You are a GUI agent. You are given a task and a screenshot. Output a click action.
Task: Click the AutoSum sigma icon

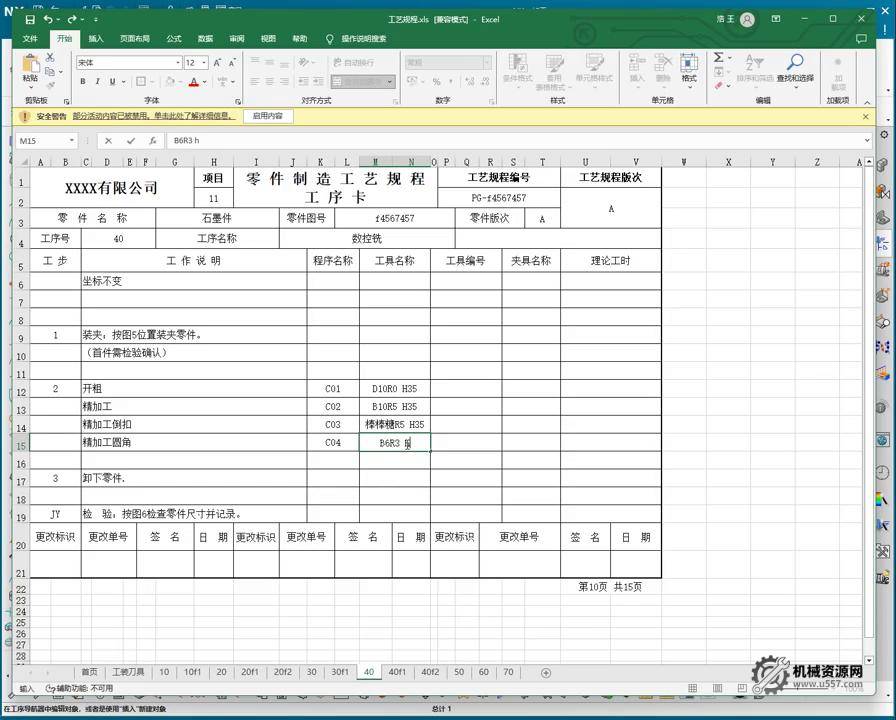point(719,59)
